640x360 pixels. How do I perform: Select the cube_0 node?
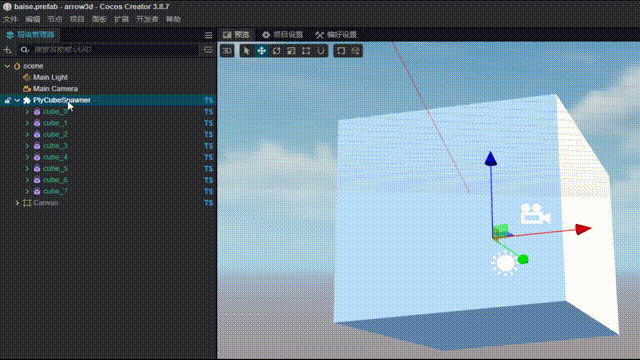click(55, 111)
